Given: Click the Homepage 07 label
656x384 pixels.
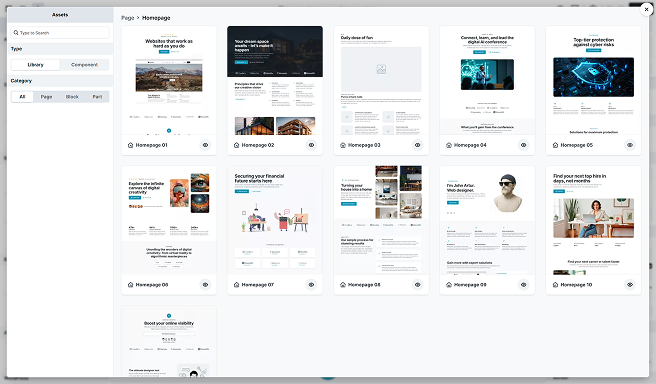Looking at the screenshot, I should point(258,285).
